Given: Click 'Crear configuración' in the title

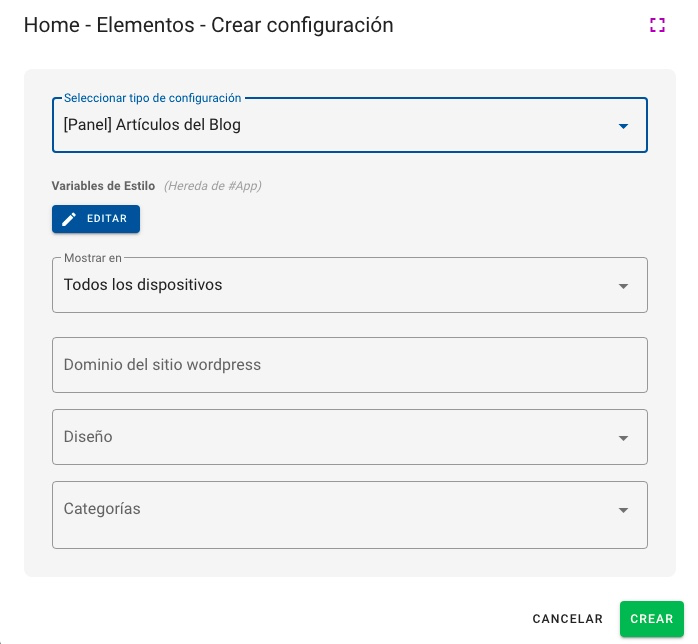Looking at the screenshot, I should click(x=302, y=25).
